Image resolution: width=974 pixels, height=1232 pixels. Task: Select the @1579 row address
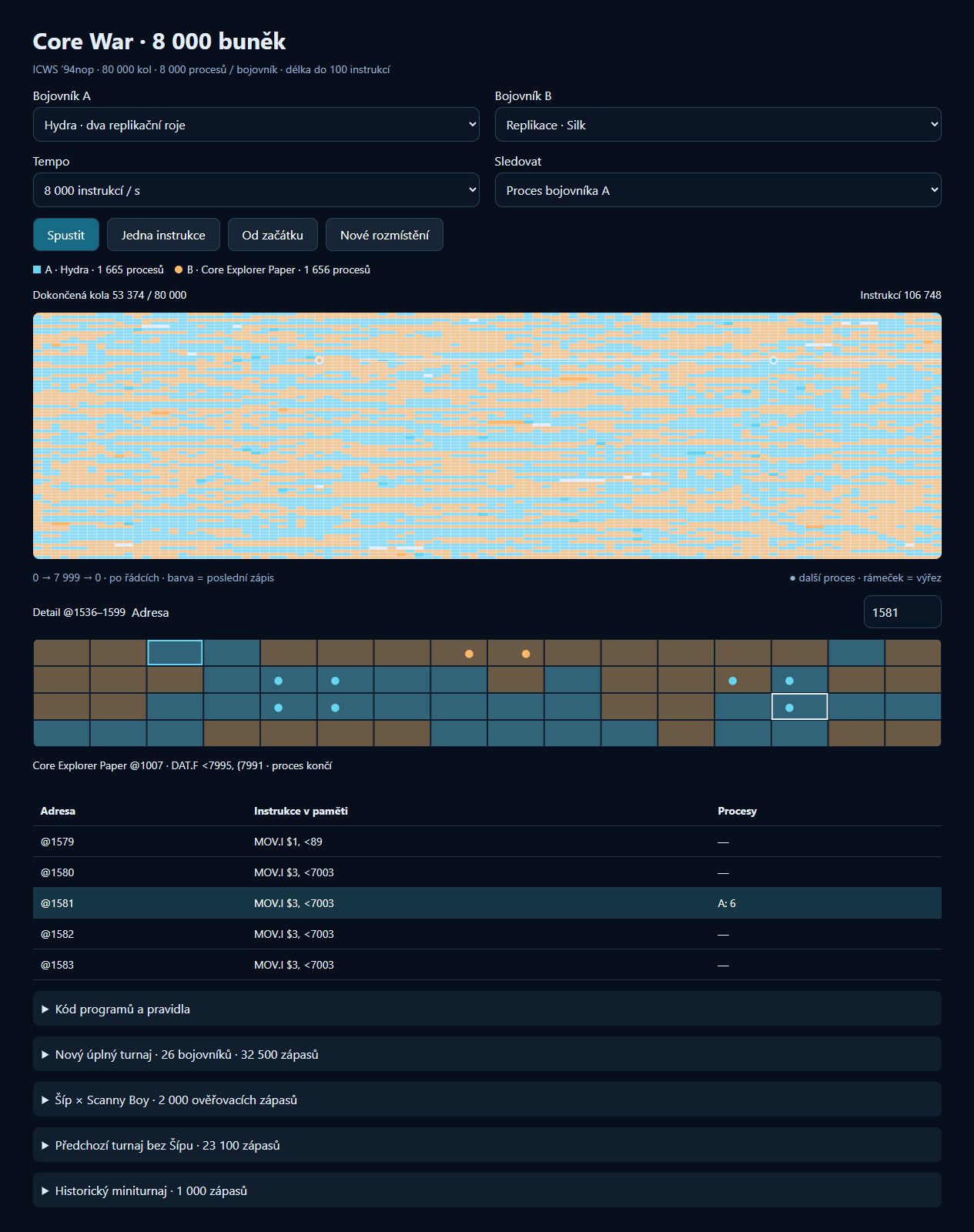58,842
